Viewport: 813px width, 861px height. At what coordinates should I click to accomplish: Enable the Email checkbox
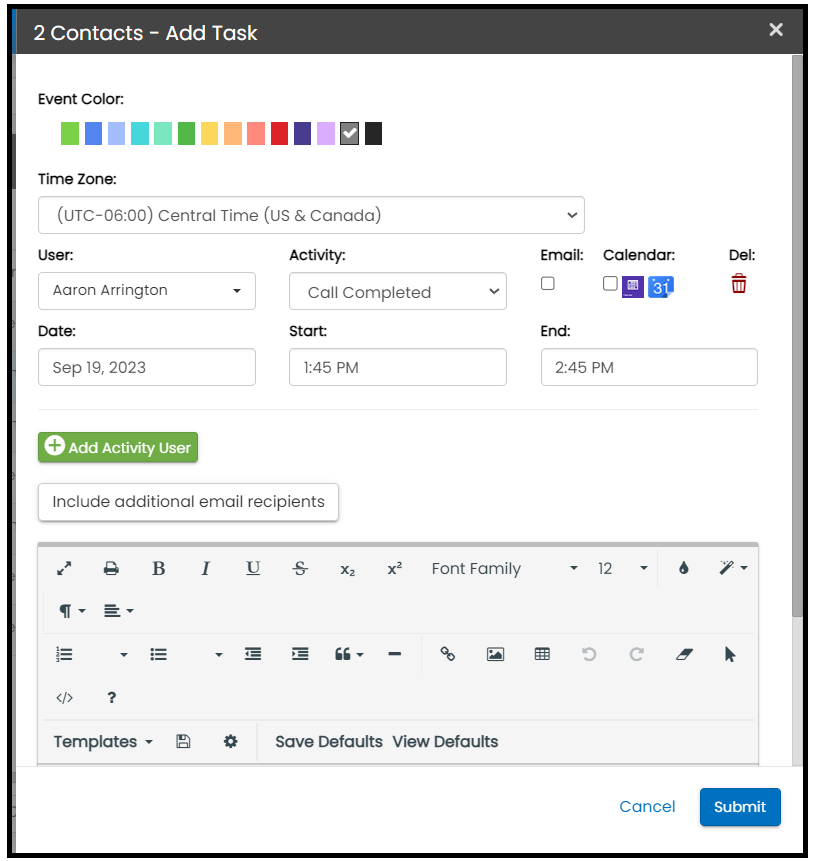pyautogui.click(x=547, y=284)
